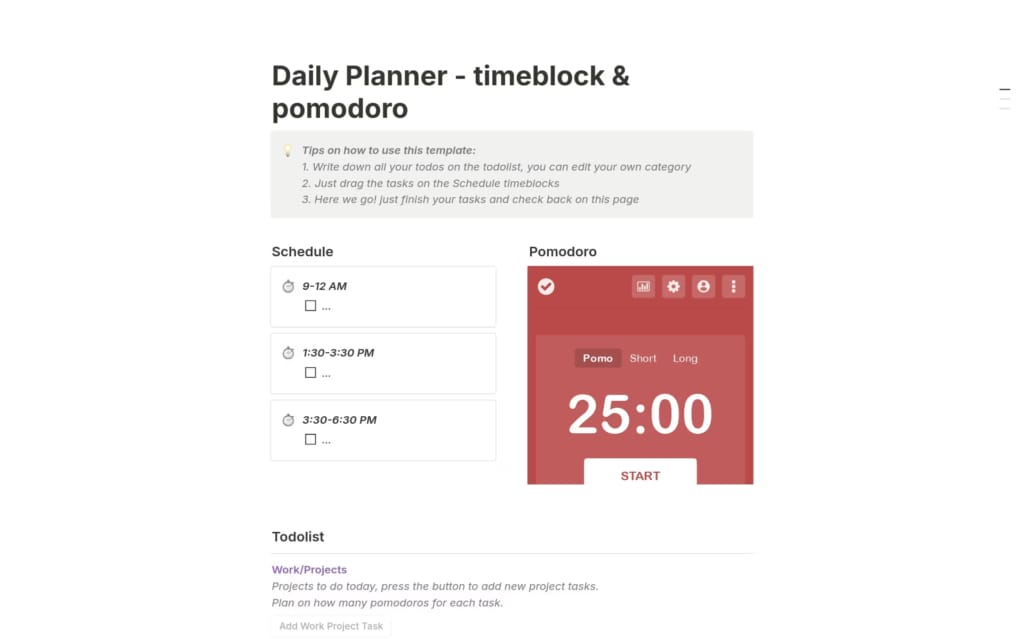Expand the 9-12 AM todo placeholder
Viewport: 1024px width, 639px height.
click(325, 305)
